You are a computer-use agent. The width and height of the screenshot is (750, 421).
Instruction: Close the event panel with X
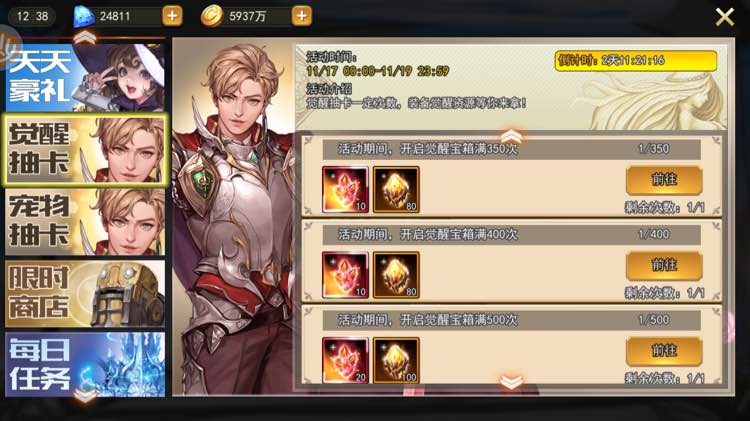click(725, 17)
